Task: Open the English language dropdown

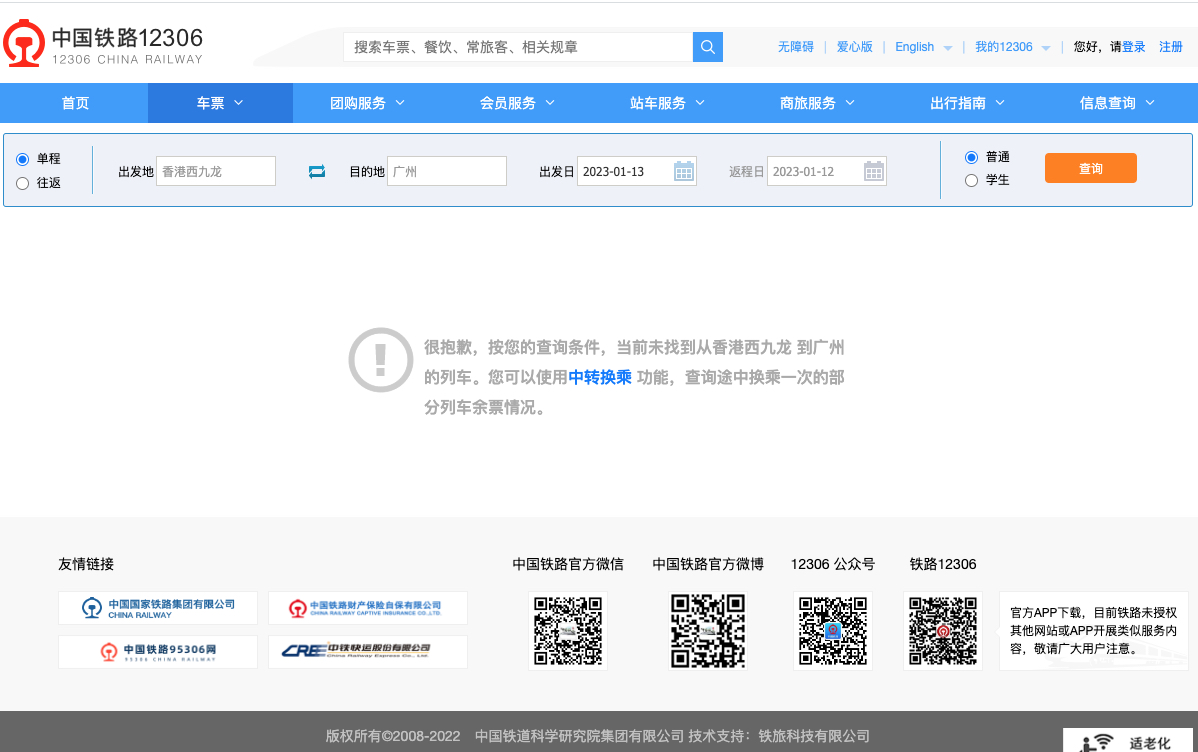Action: (x=923, y=47)
